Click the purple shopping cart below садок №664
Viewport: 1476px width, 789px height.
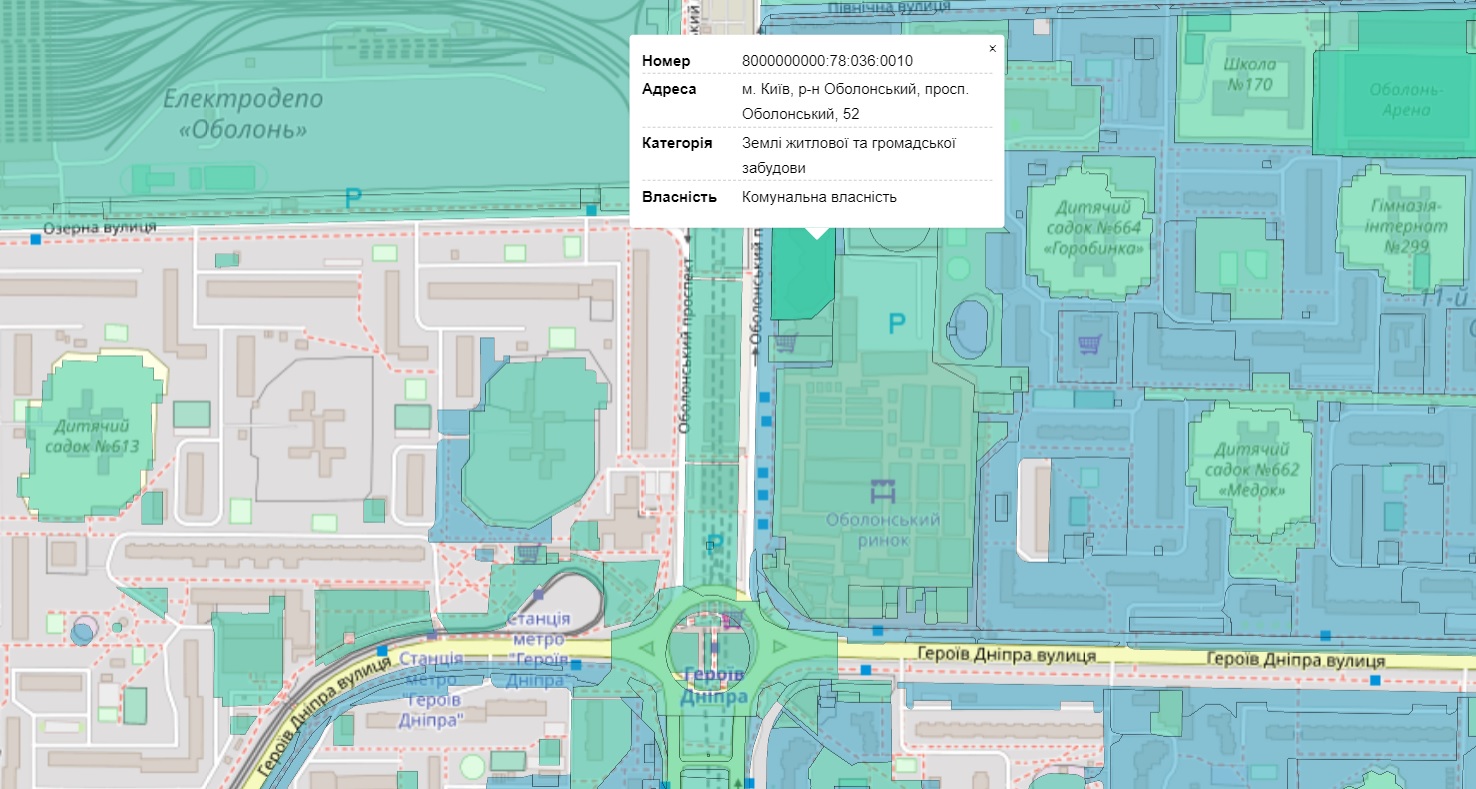[x=1088, y=345]
